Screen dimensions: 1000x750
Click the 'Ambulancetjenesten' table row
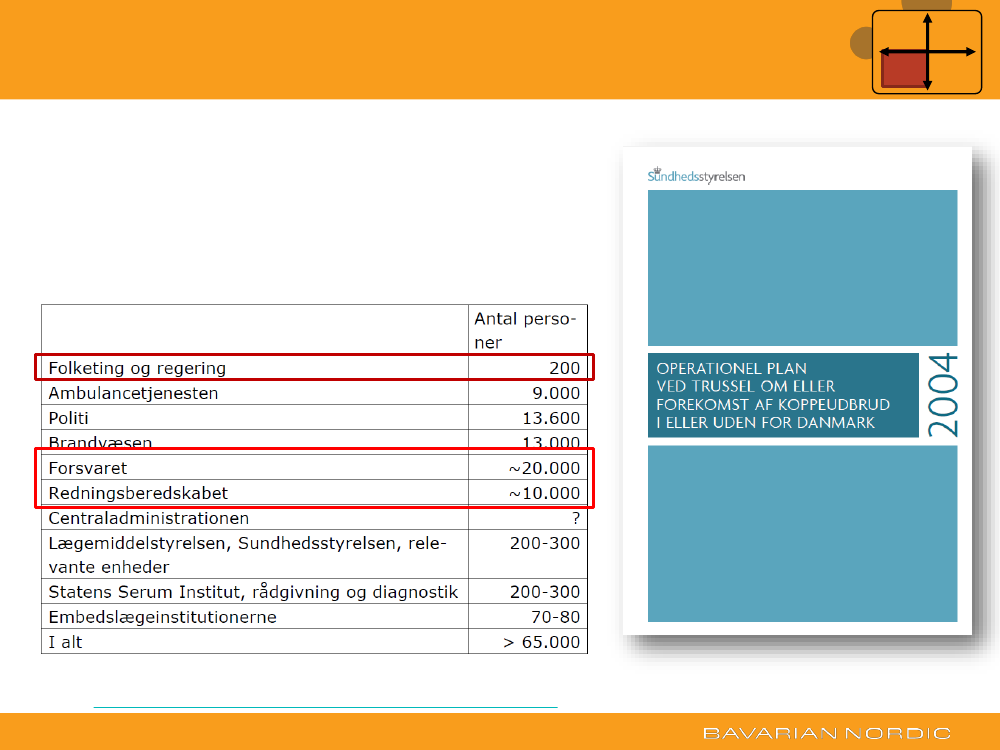tap(133, 393)
